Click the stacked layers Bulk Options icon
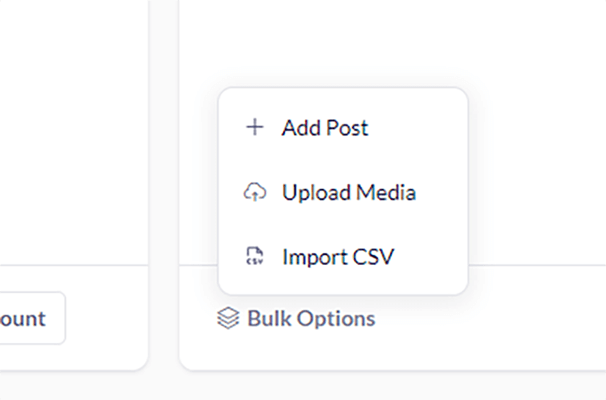606x400 pixels. point(228,319)
